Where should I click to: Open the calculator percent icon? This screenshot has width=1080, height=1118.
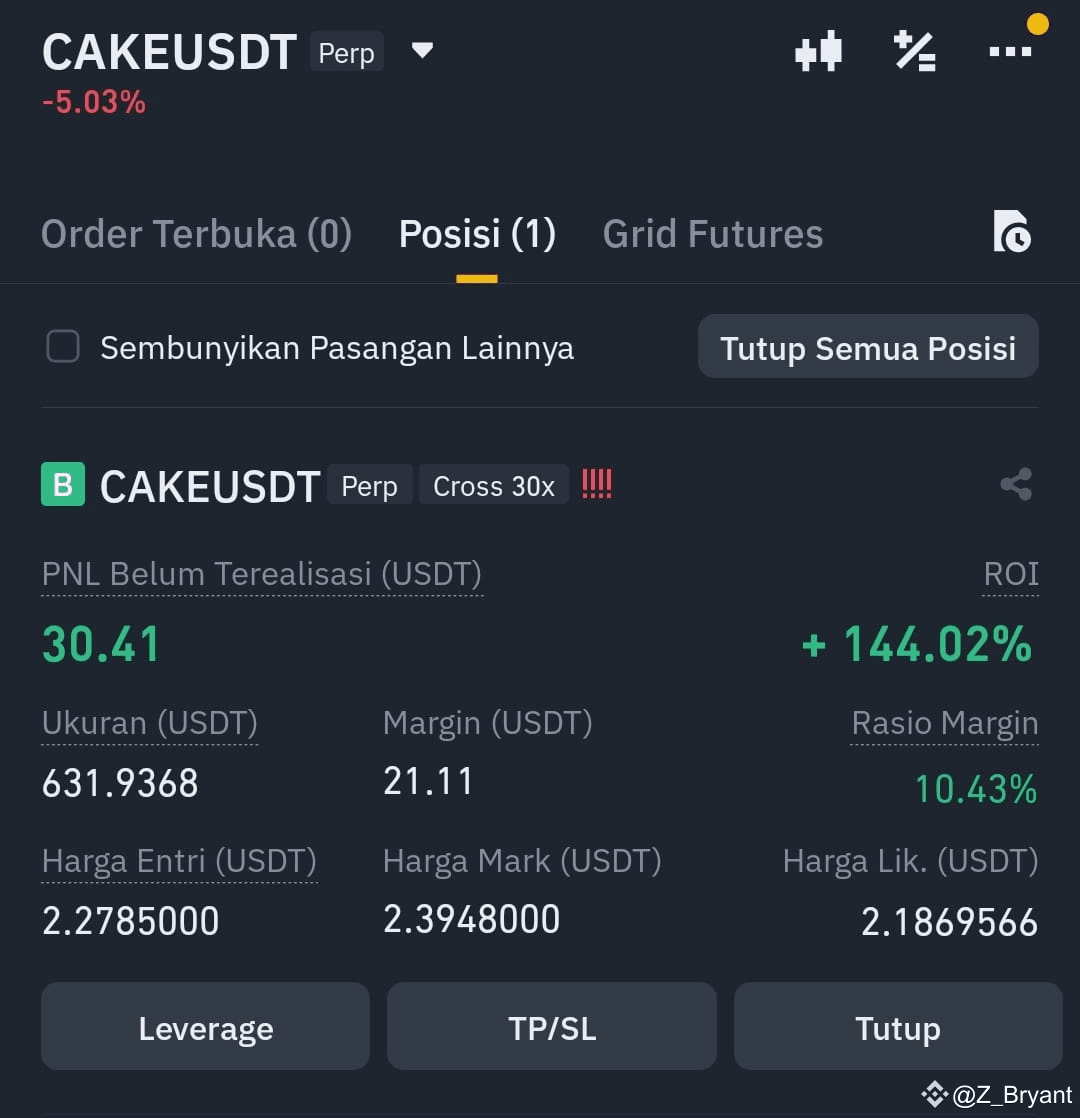tap(915, 51)
